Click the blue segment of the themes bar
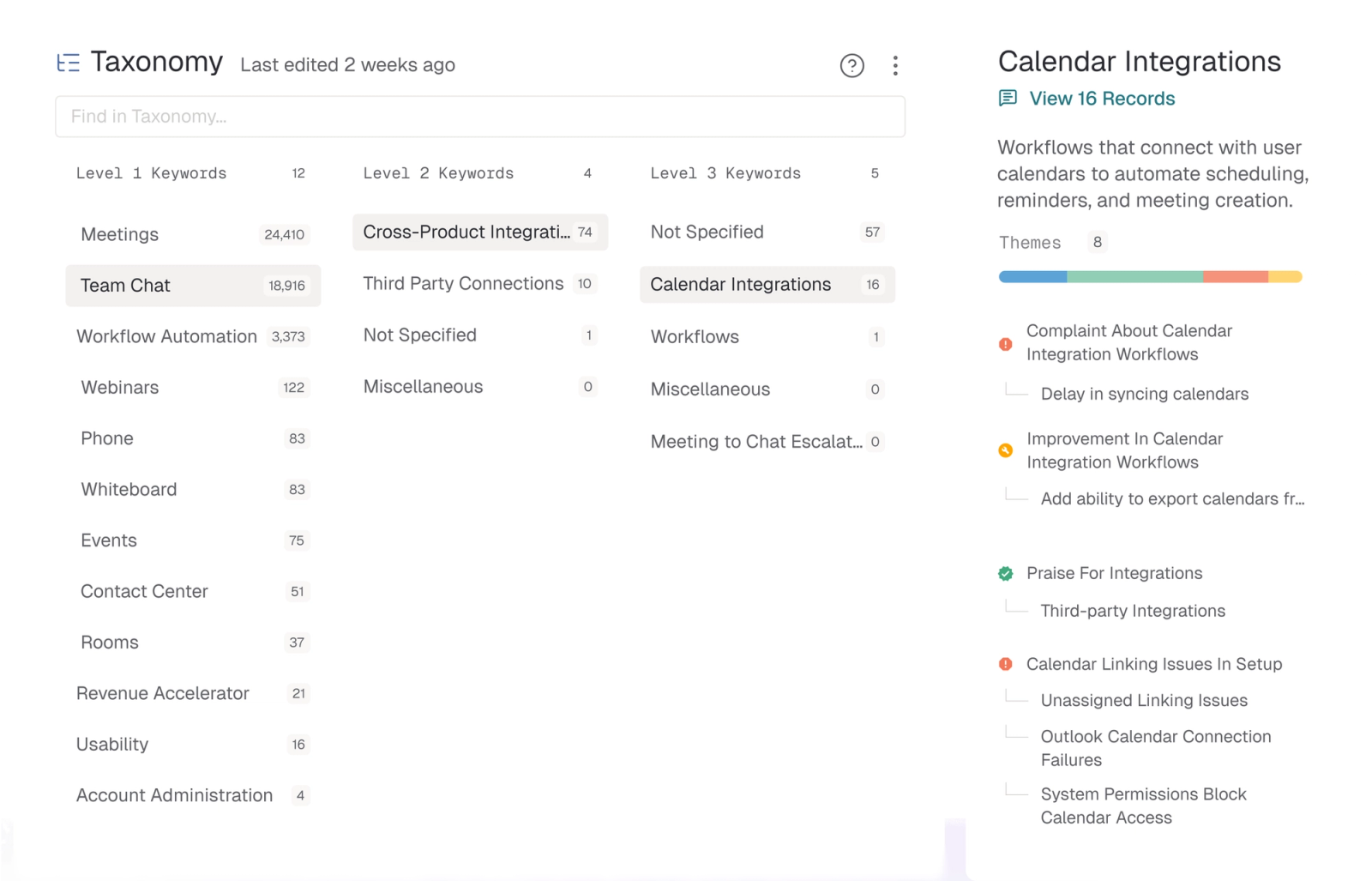This screenshot has width=1372, height=881. coord(1032,277)
